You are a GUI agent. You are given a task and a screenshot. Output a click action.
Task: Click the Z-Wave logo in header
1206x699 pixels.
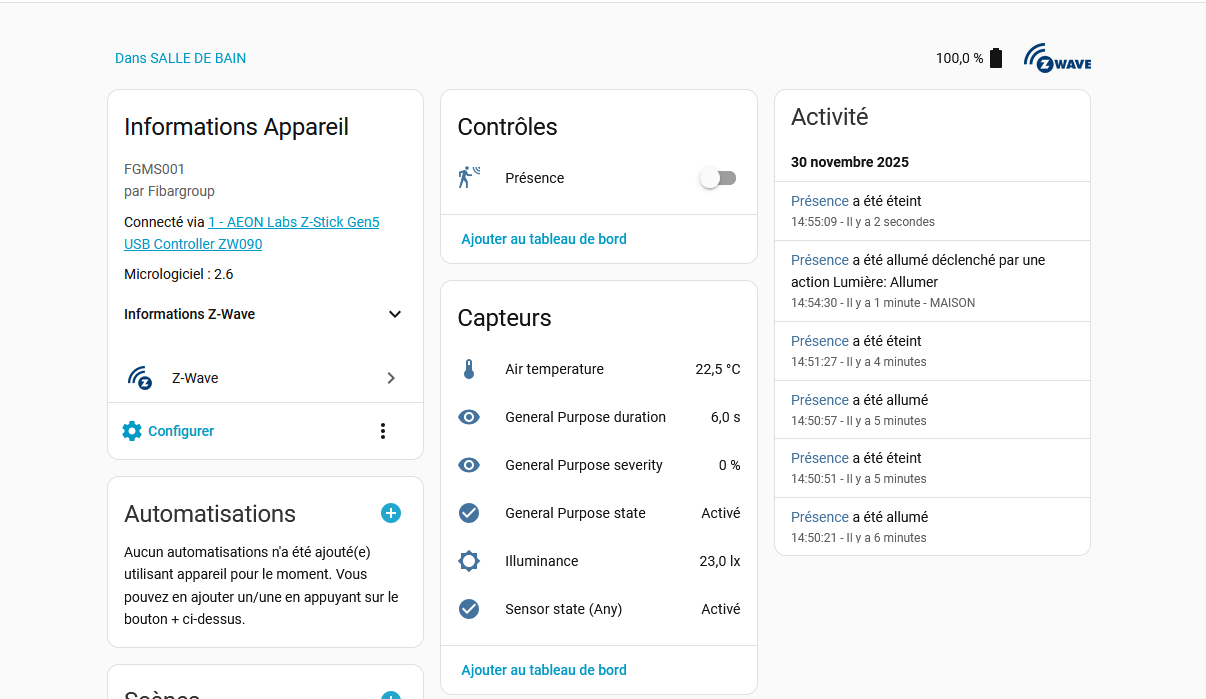coord(1057,58)
